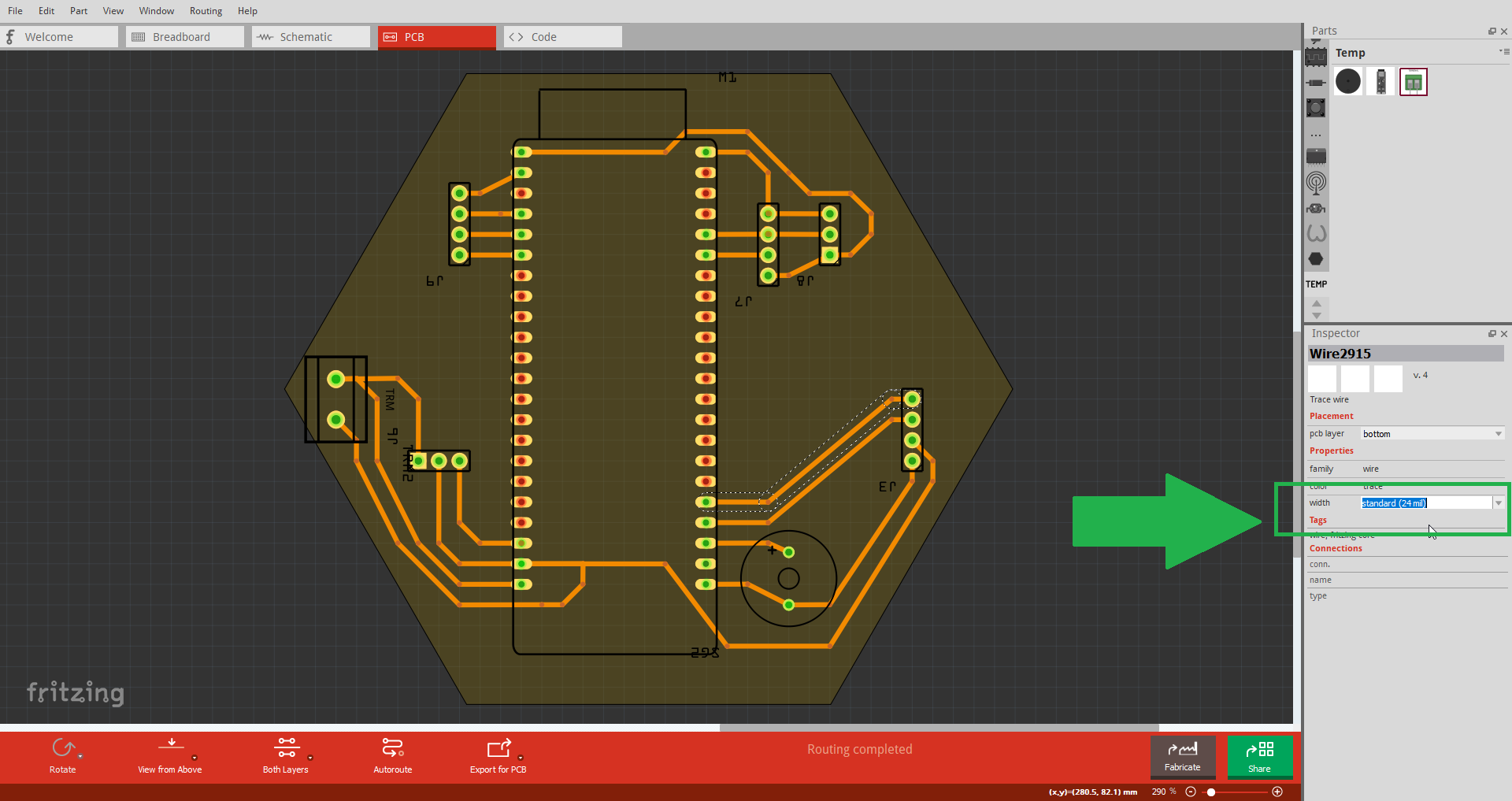This screenshot has width=1512, height=801.
Task: Click the width field showing standard (24 mil)
Action: pyautogui.click(x=1426, y=503)
